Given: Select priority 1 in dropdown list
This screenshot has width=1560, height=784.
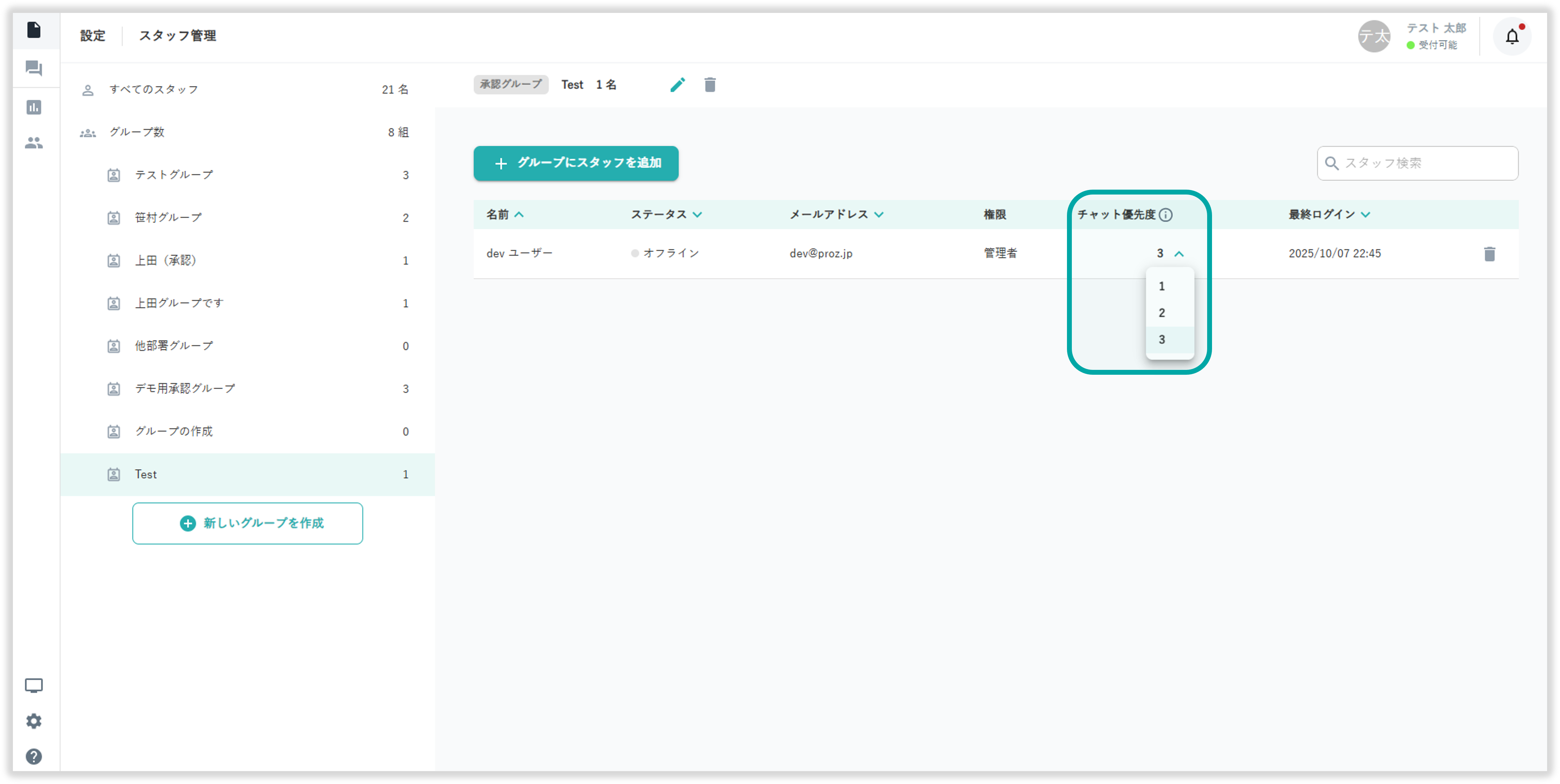Looking at the screenshot, I should click(1162, 286).
